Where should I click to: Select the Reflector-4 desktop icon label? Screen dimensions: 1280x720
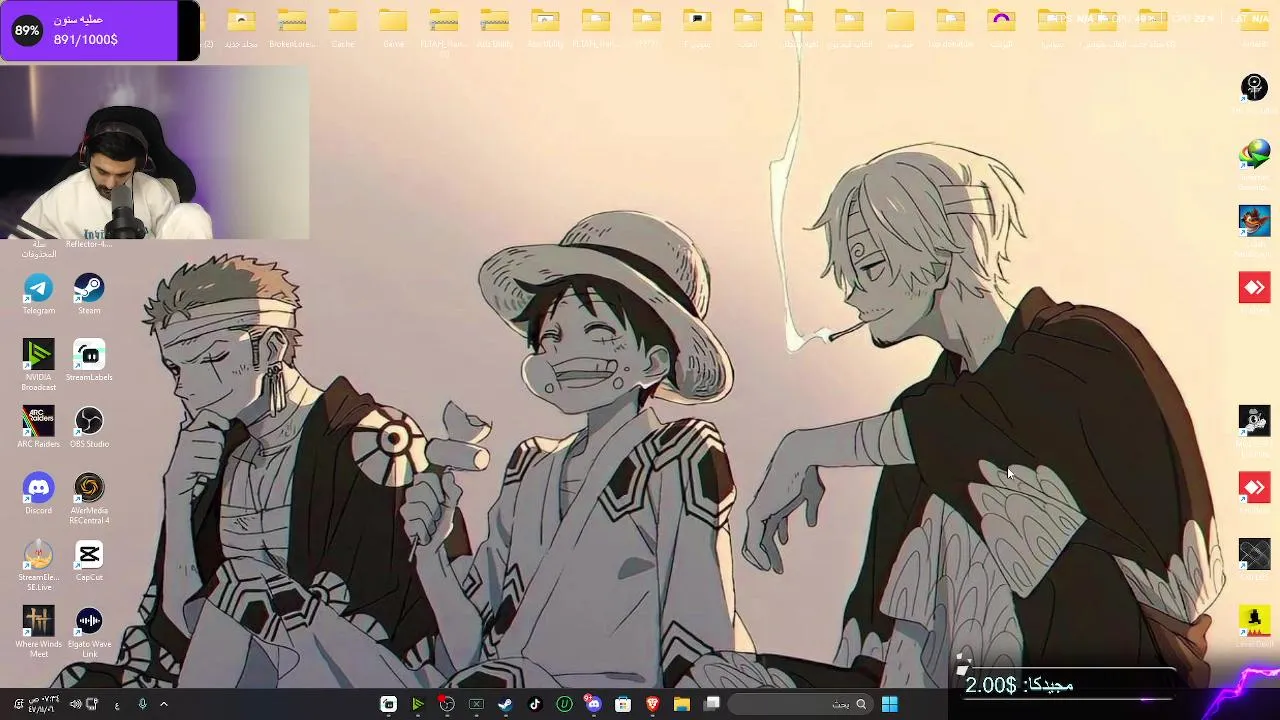89,244
